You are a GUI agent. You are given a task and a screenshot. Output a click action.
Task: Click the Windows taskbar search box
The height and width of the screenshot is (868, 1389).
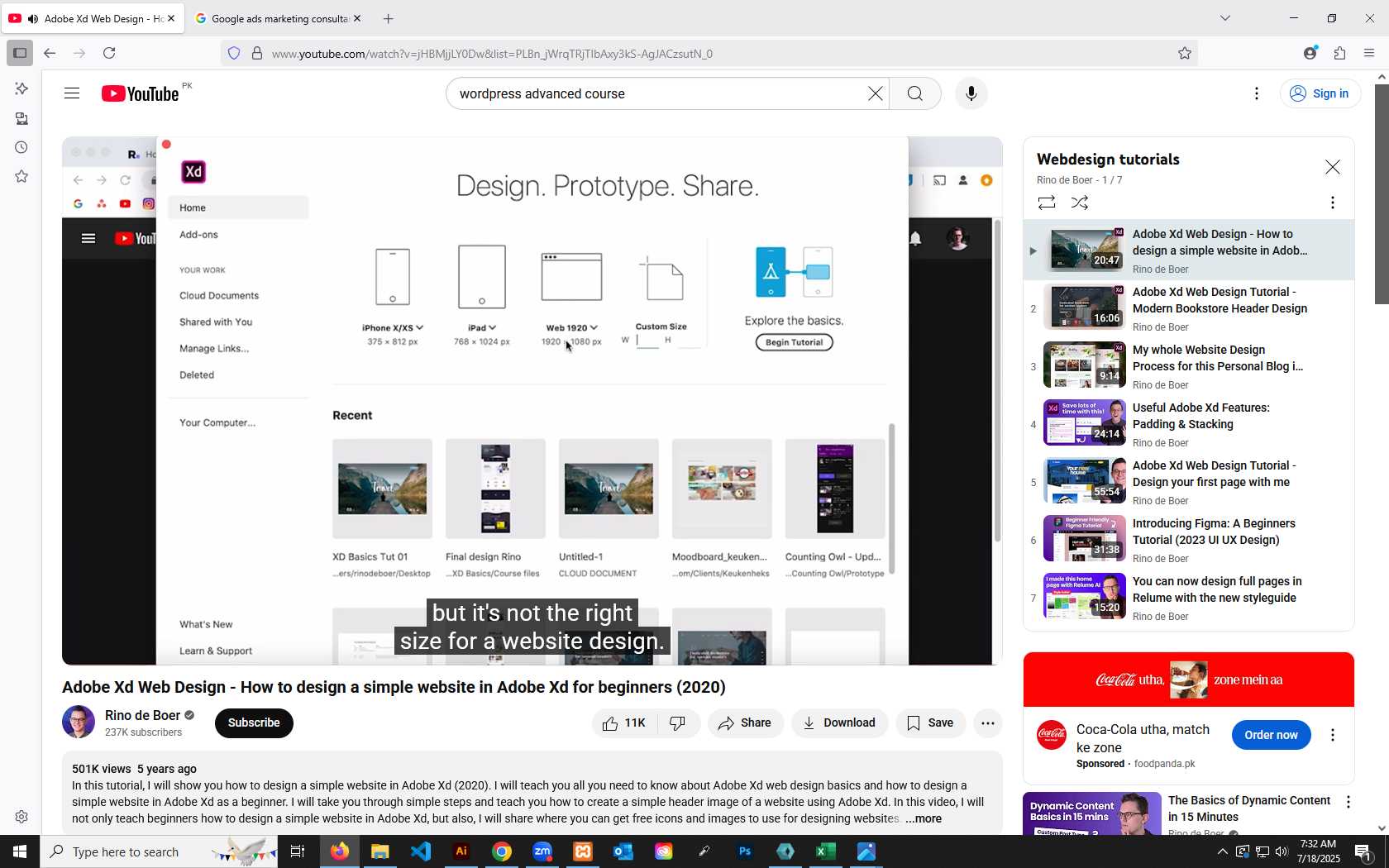click(159, 851)
